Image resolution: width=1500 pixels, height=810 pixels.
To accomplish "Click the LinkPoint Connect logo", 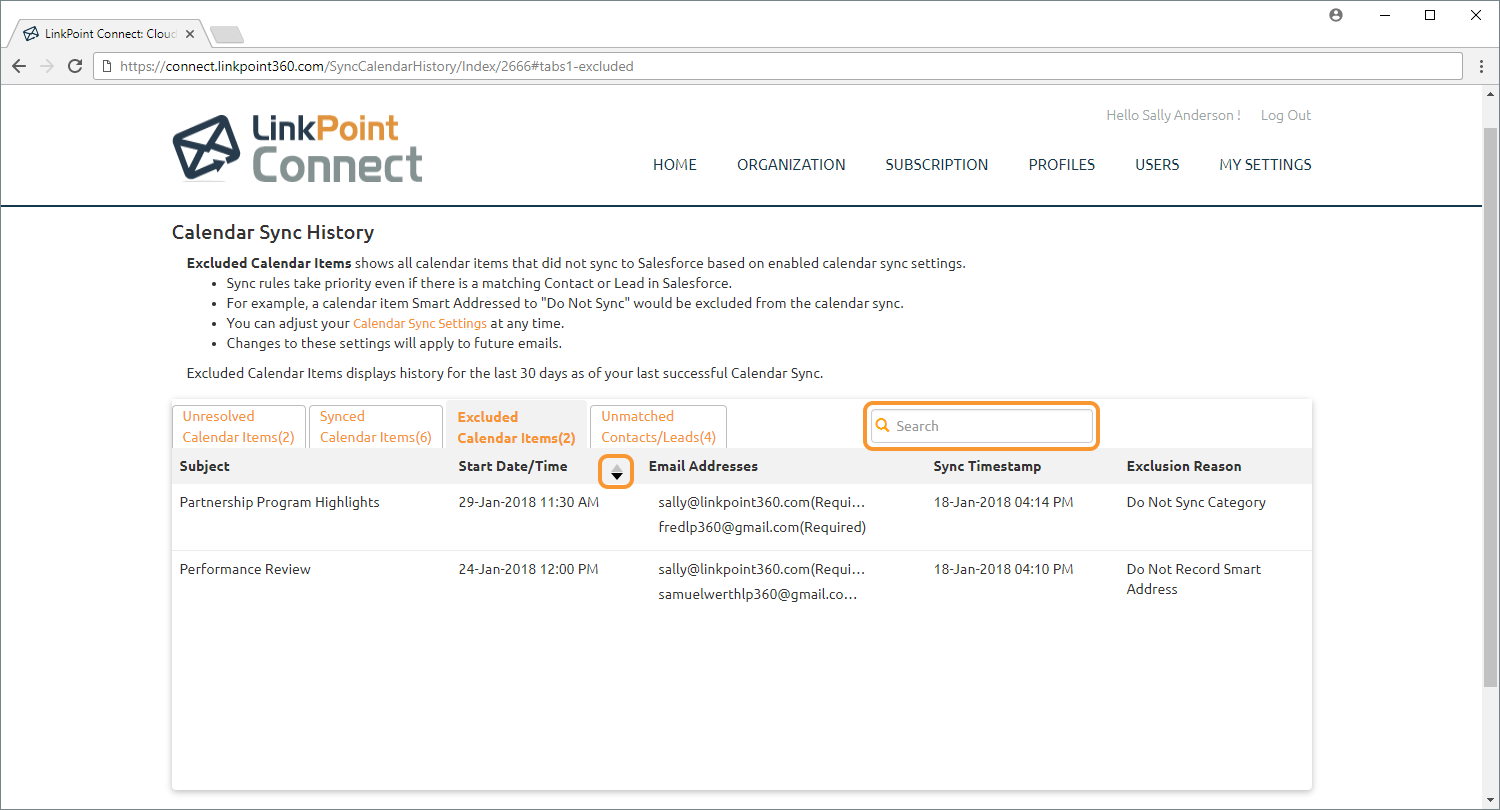I will [297, 147].
